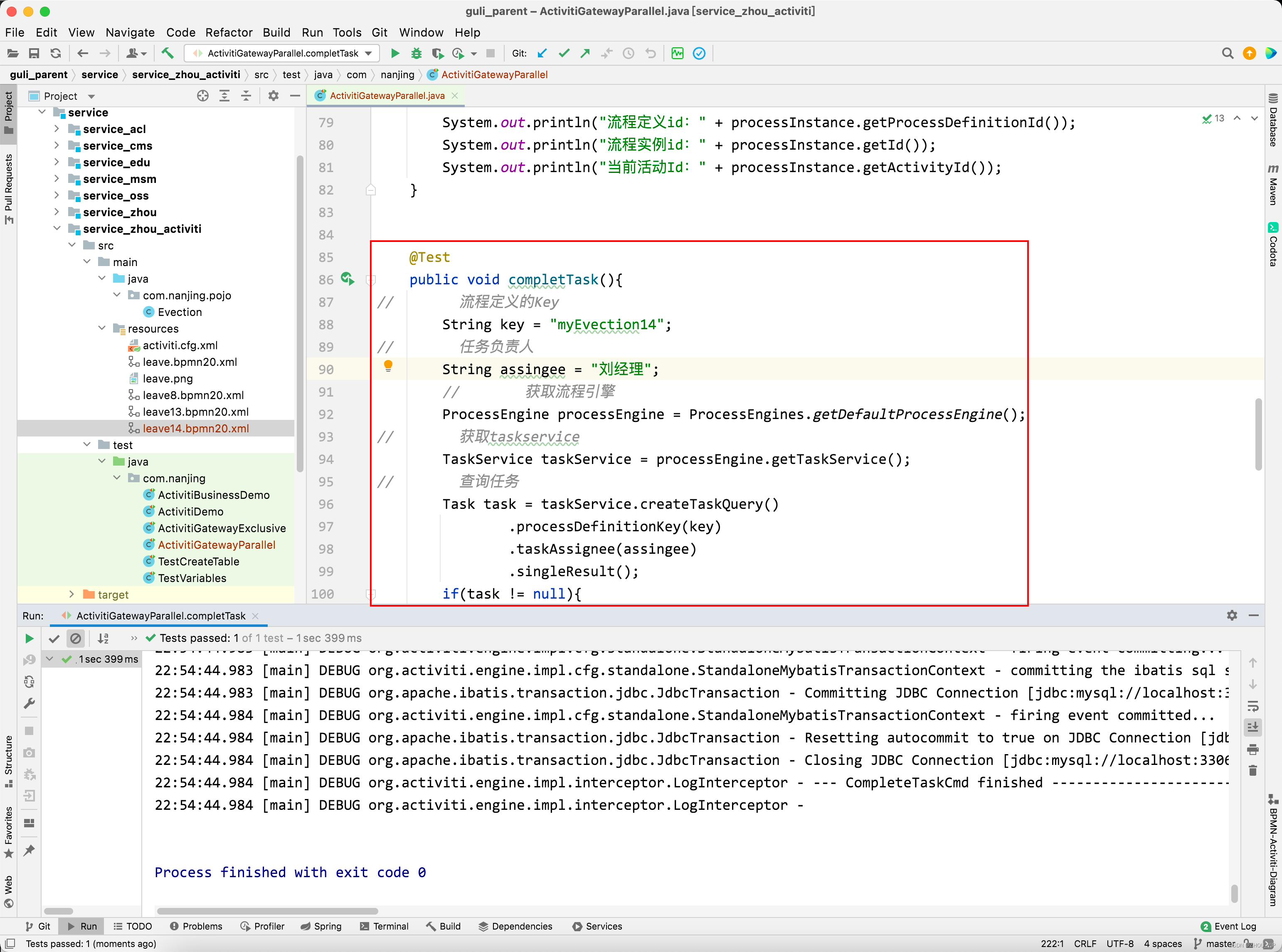Expand the target folder
This screenshot has width=1282, height=952.
tap(71, 594)
